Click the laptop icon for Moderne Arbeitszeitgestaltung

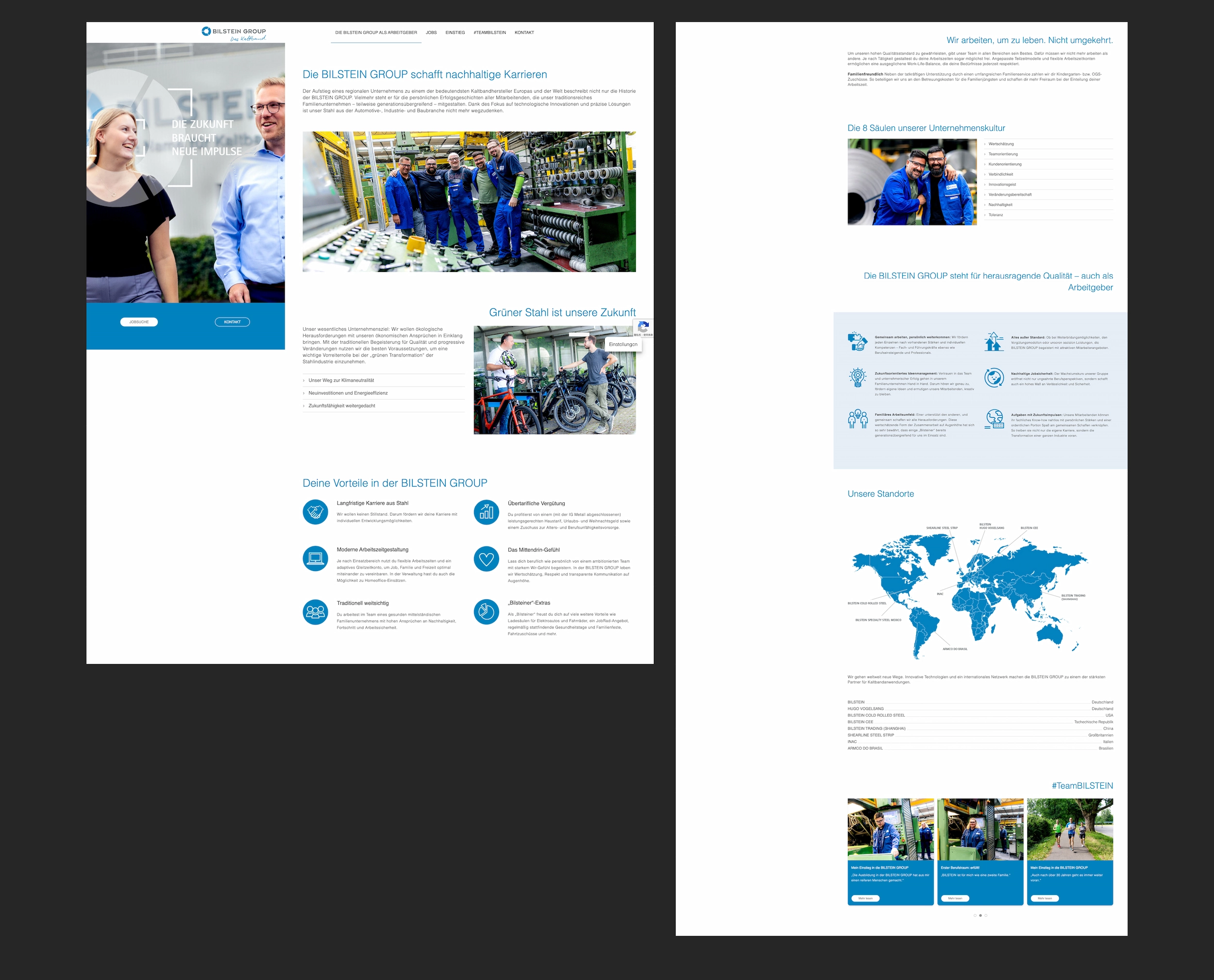point(315,558)
